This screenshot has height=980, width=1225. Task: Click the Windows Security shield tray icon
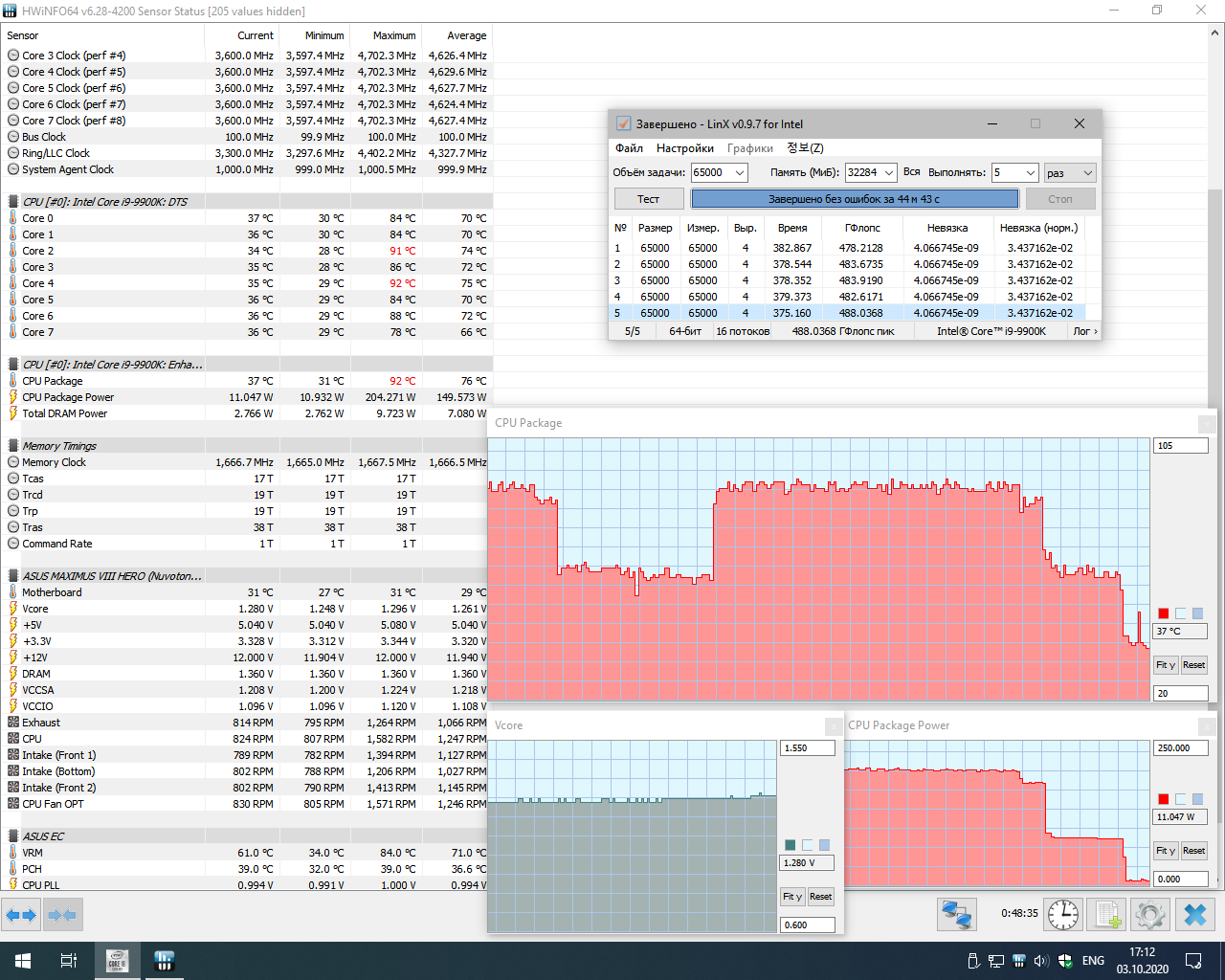pos(1065,961)
